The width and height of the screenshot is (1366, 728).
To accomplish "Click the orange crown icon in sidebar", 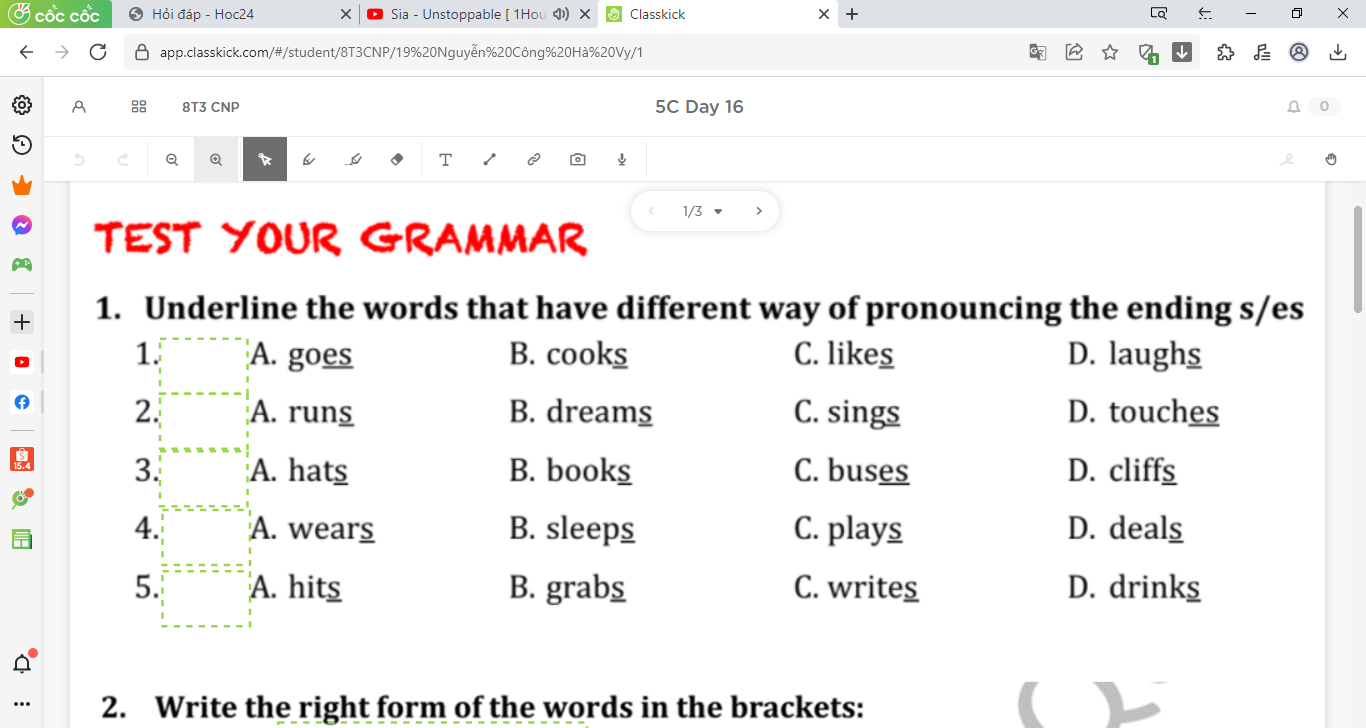I will coord(21,186).
